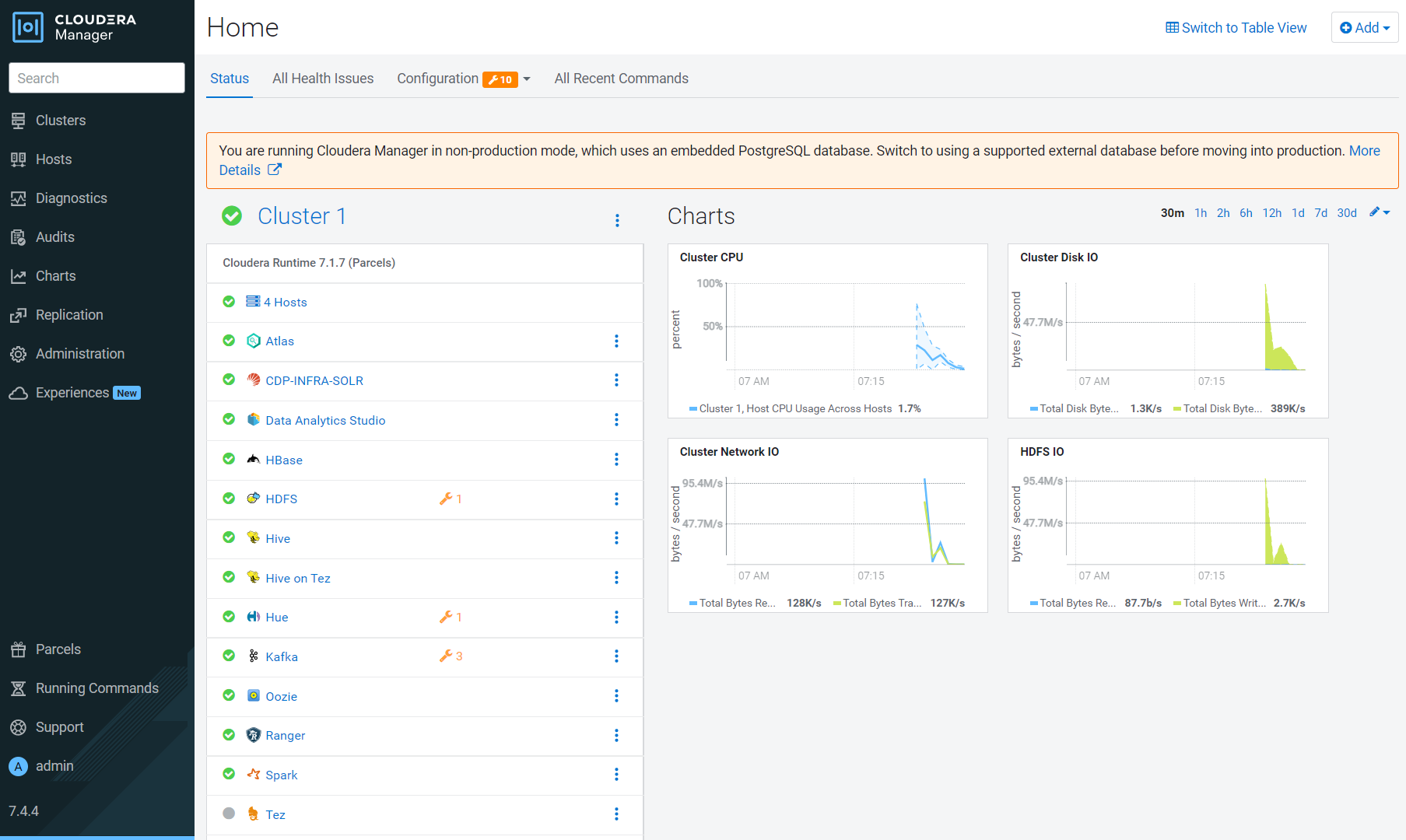Open the Hive service link
The width and height of the screenshot is (1406, 840).
[278, 538]
